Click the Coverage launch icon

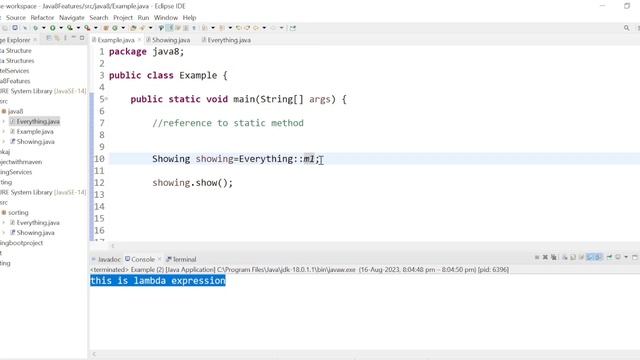click(70, 28)
